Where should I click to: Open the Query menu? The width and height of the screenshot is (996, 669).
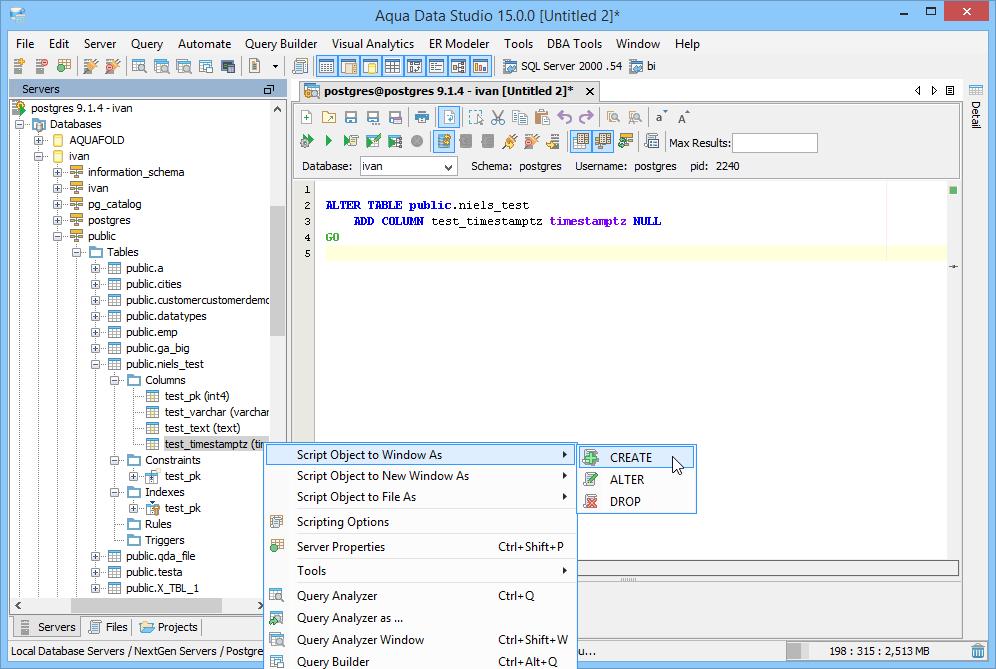(x=147, y=43)
